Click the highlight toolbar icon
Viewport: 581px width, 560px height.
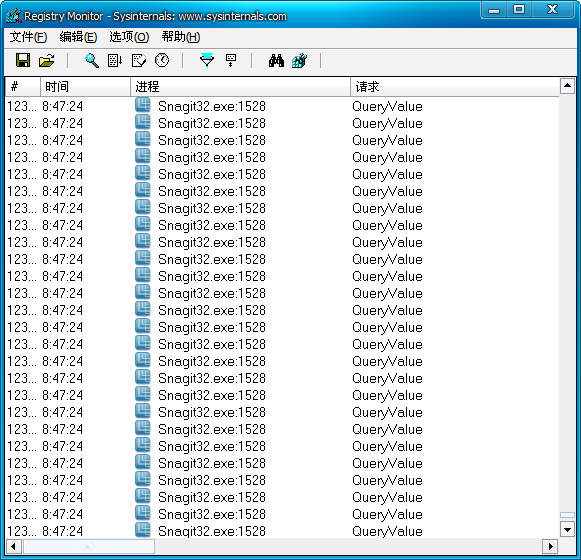[231, 60]
